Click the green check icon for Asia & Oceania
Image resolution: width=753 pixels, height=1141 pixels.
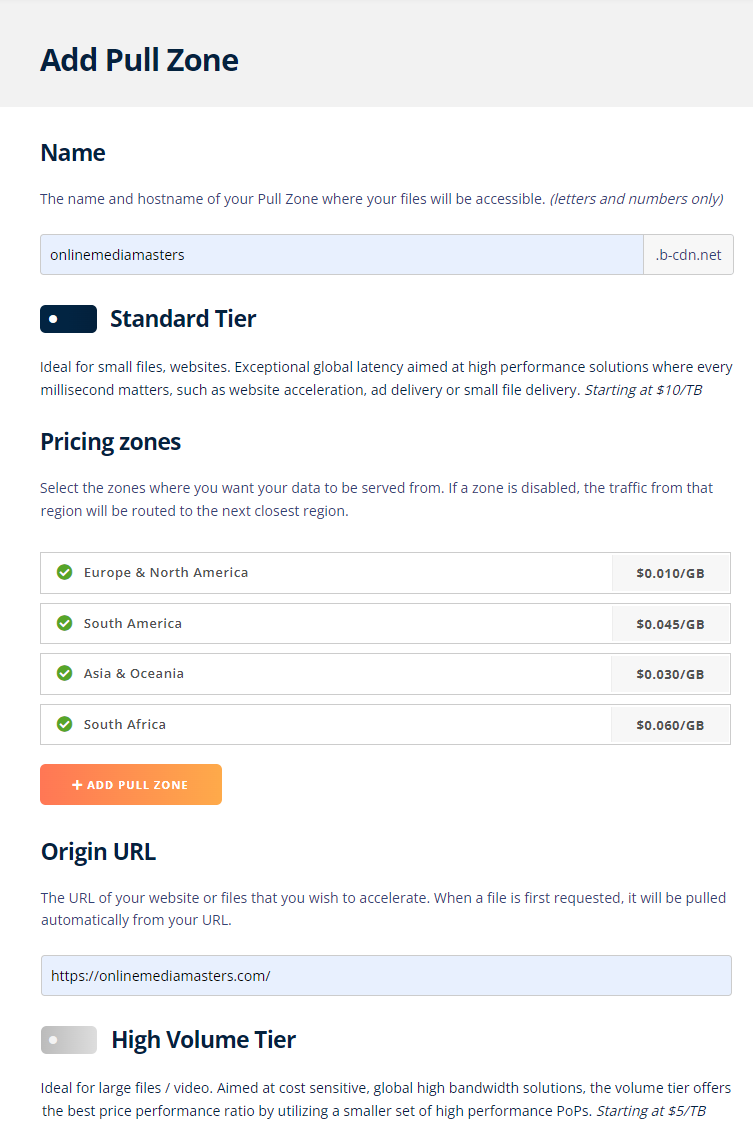pyautogui.click(x=64, y=674)
